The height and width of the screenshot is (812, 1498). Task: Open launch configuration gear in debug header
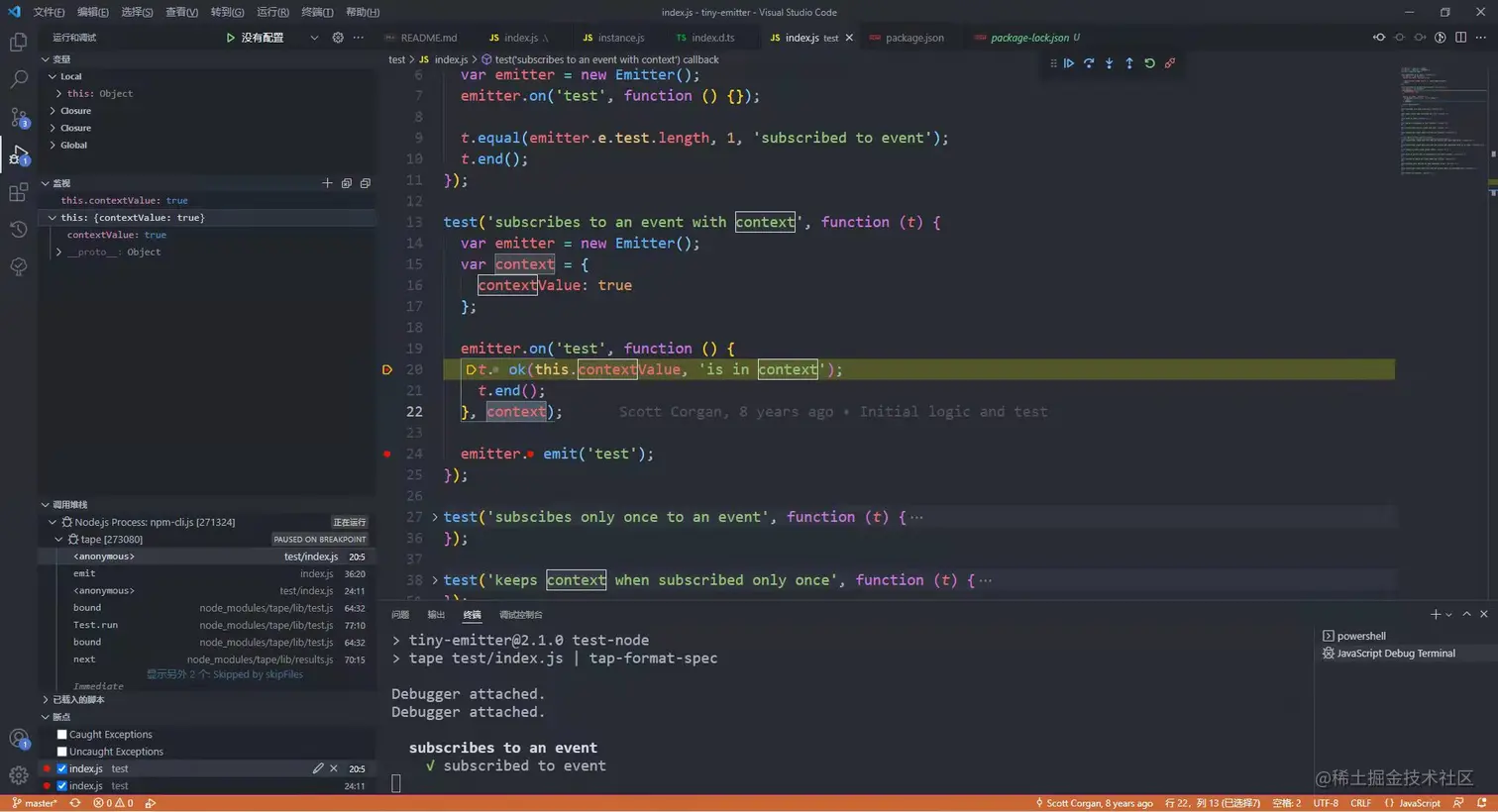coord(338,38)
